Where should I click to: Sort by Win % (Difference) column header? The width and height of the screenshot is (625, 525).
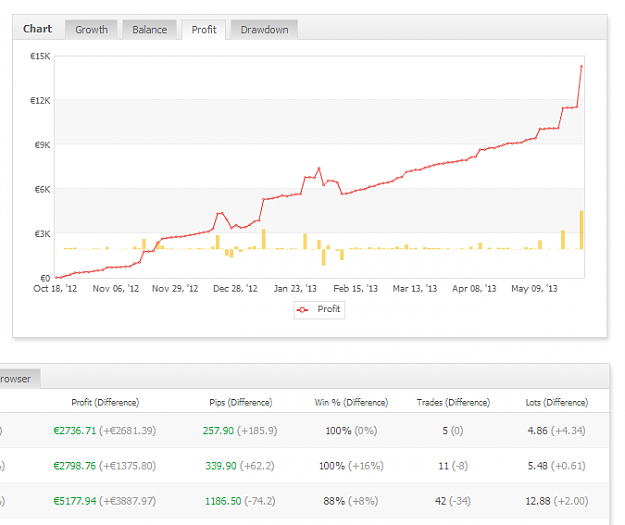351,403
